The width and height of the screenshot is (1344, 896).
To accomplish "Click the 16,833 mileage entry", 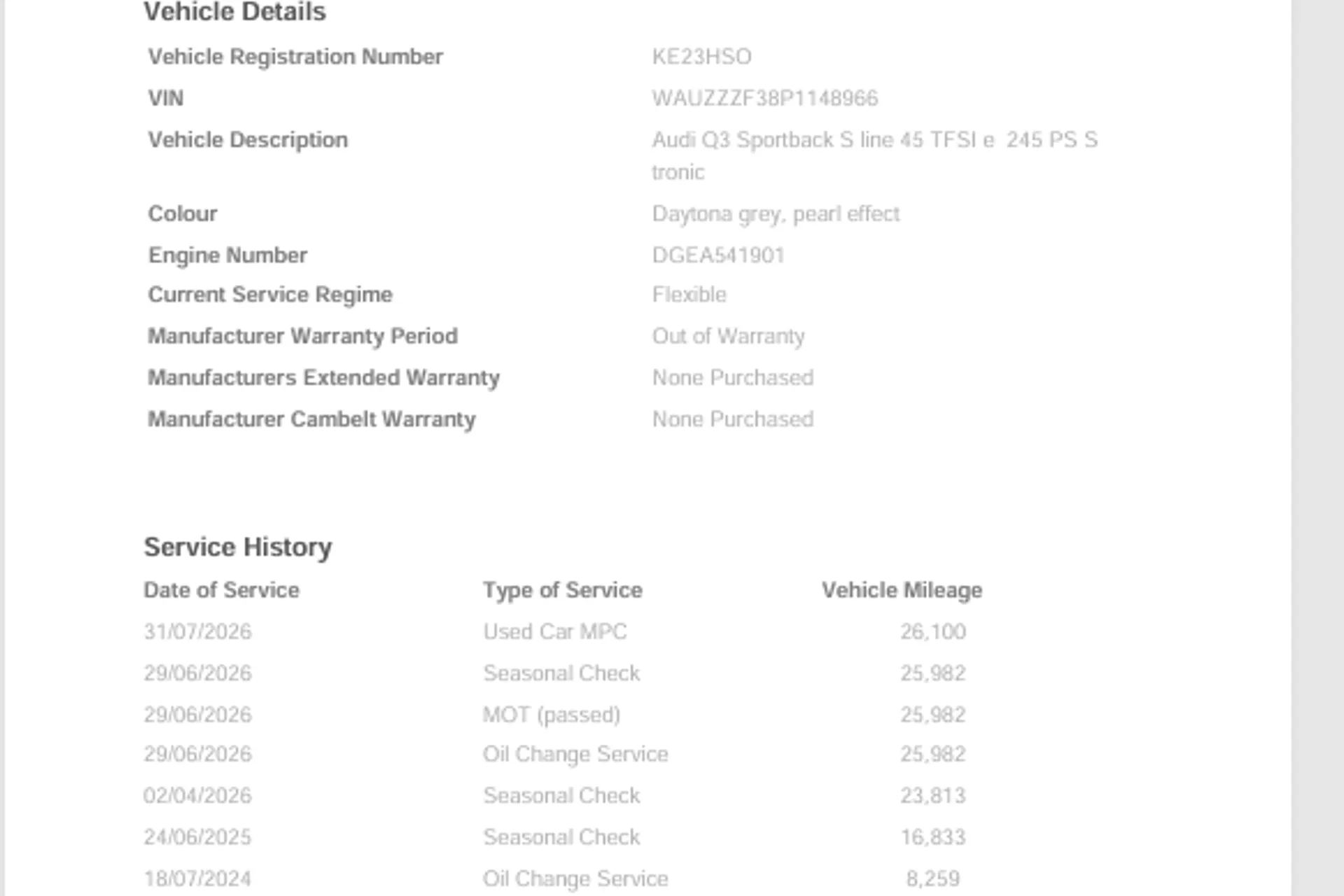I will pyautogui.click(x=932, y=836).
